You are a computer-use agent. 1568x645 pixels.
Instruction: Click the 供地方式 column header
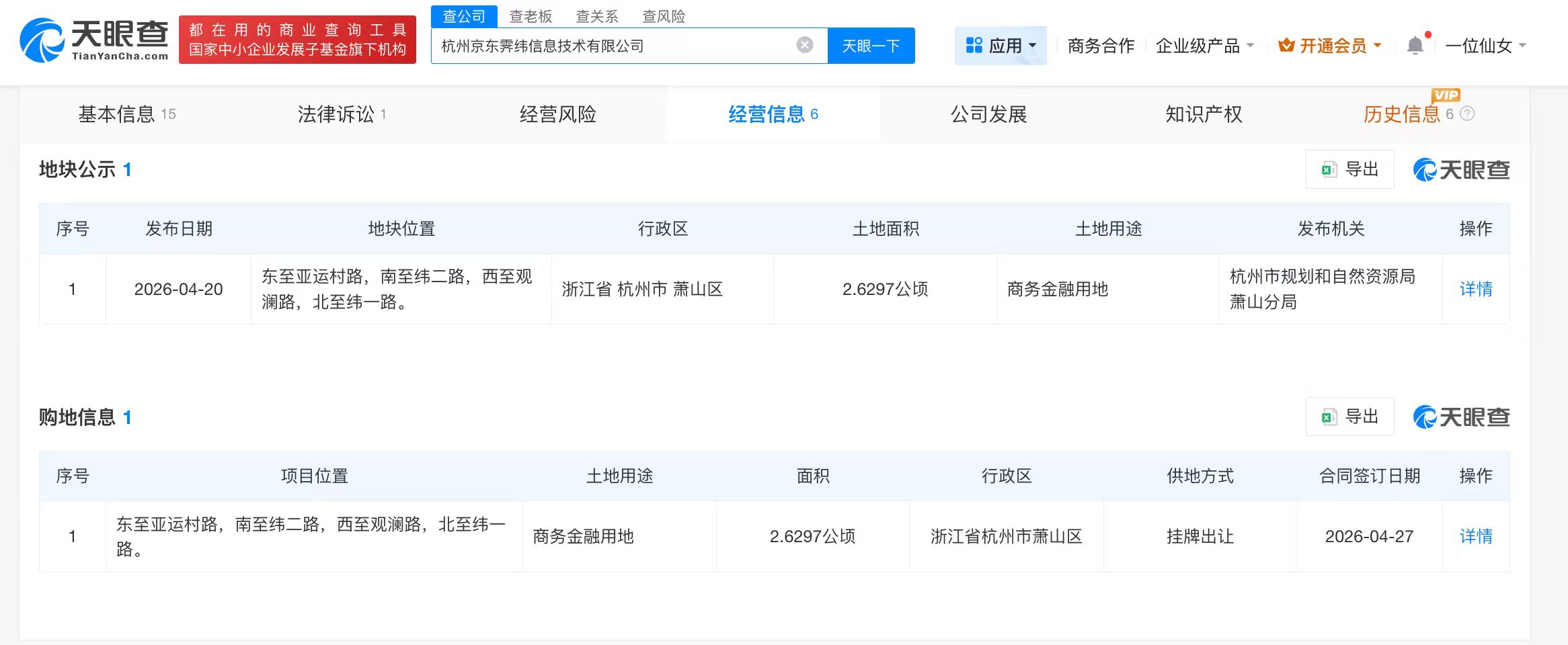1200,476
